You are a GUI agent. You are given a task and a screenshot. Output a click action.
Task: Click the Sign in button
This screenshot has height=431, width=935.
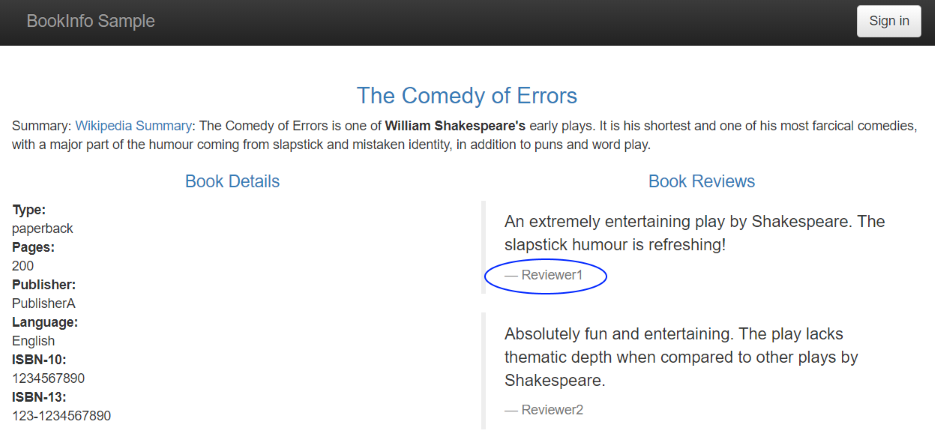[x=888, y=21]
